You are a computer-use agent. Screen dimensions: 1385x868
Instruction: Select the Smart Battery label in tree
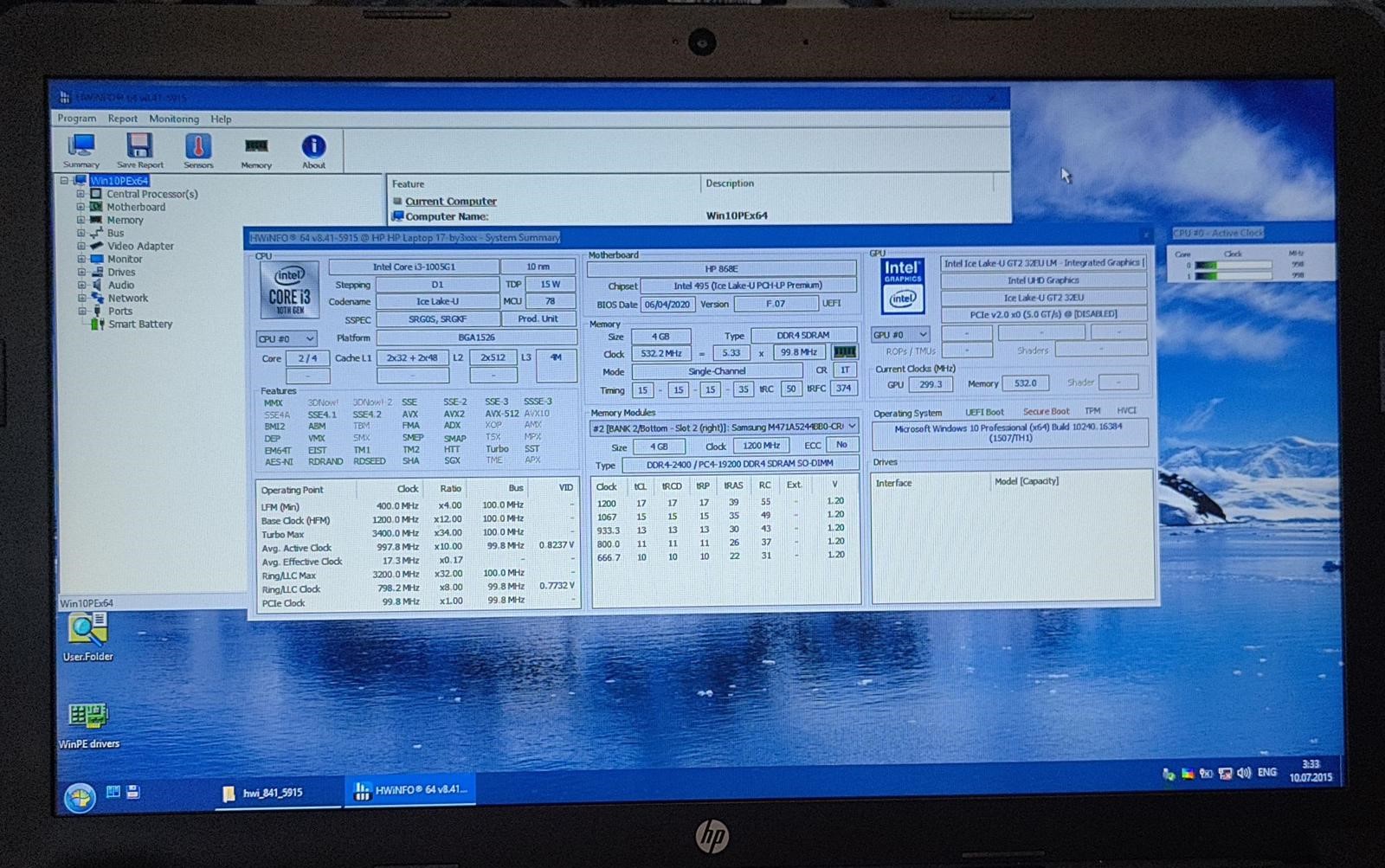point(140,324)
